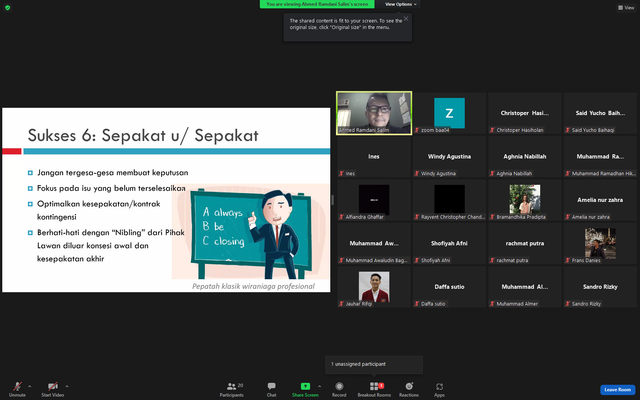This screenshot has width=640, height=400.
Task: Select the Ines participant tile
Action: point(374,156)
